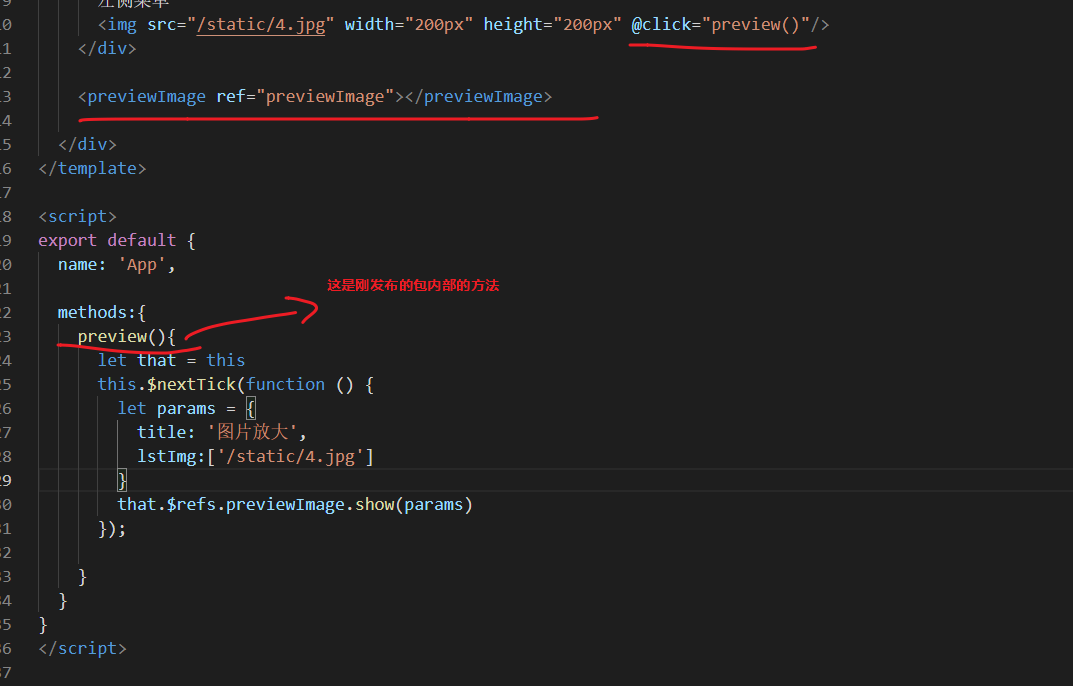Click the '});' closing line of nextTick
1073x686 pixels.
pyautogui.click(x=112, y=529)
